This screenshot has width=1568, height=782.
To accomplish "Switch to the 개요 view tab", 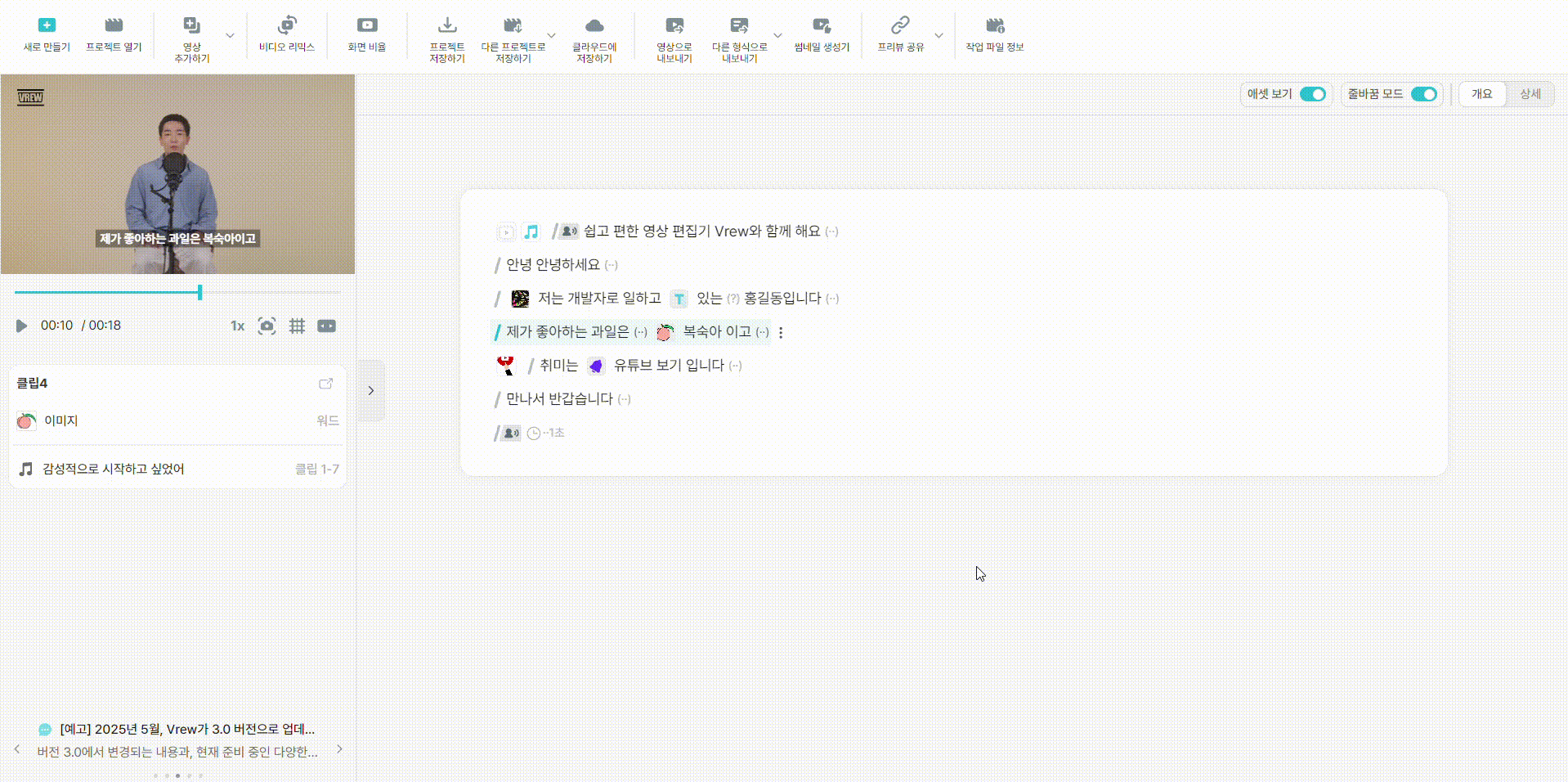I will (1482, 94).
